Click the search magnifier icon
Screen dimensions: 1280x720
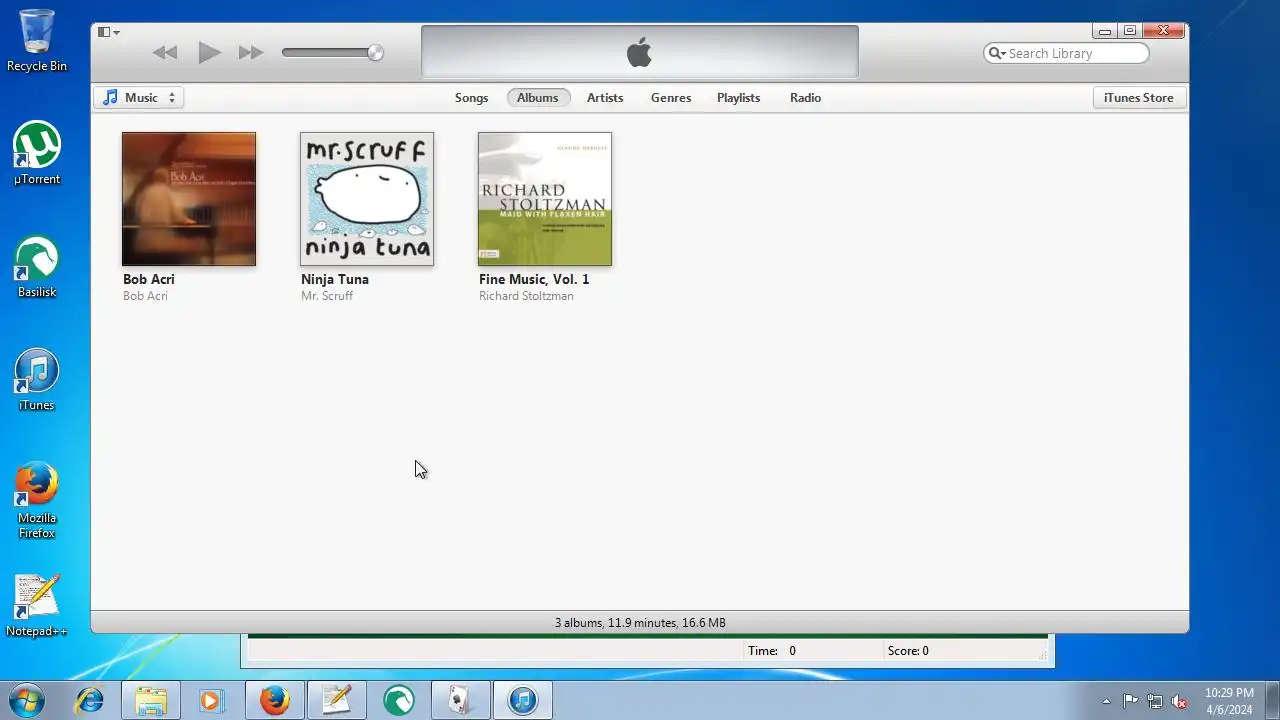(x=997, y=53)
